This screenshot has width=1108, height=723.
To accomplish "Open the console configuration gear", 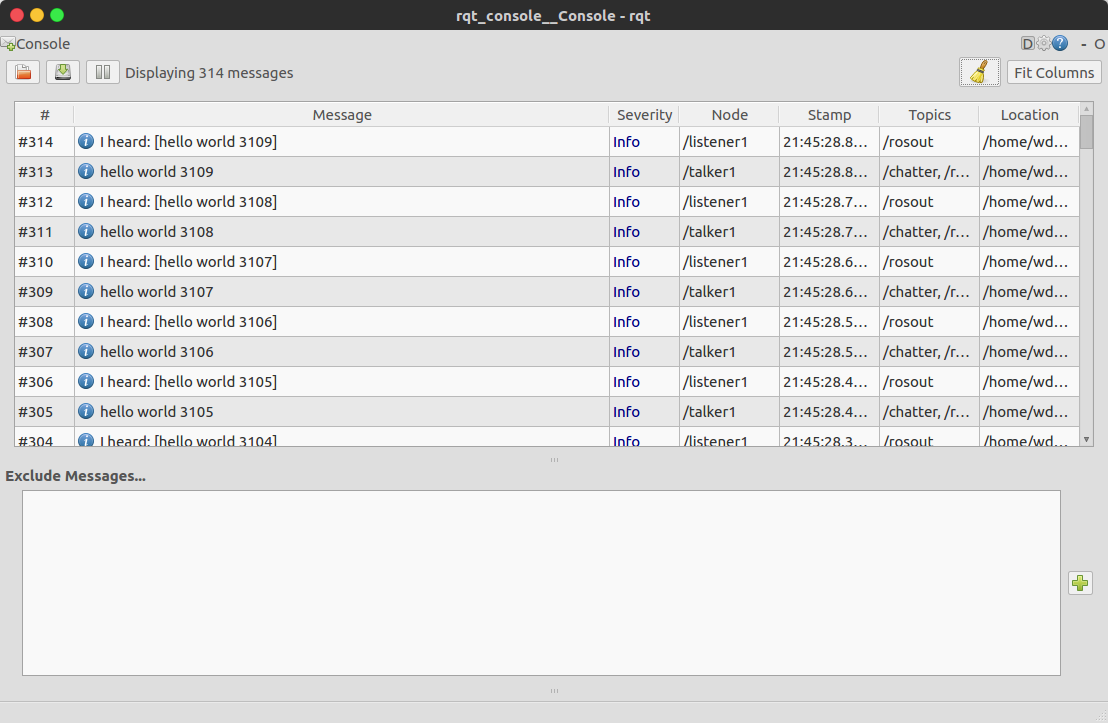I will (x=1044, y=44).
